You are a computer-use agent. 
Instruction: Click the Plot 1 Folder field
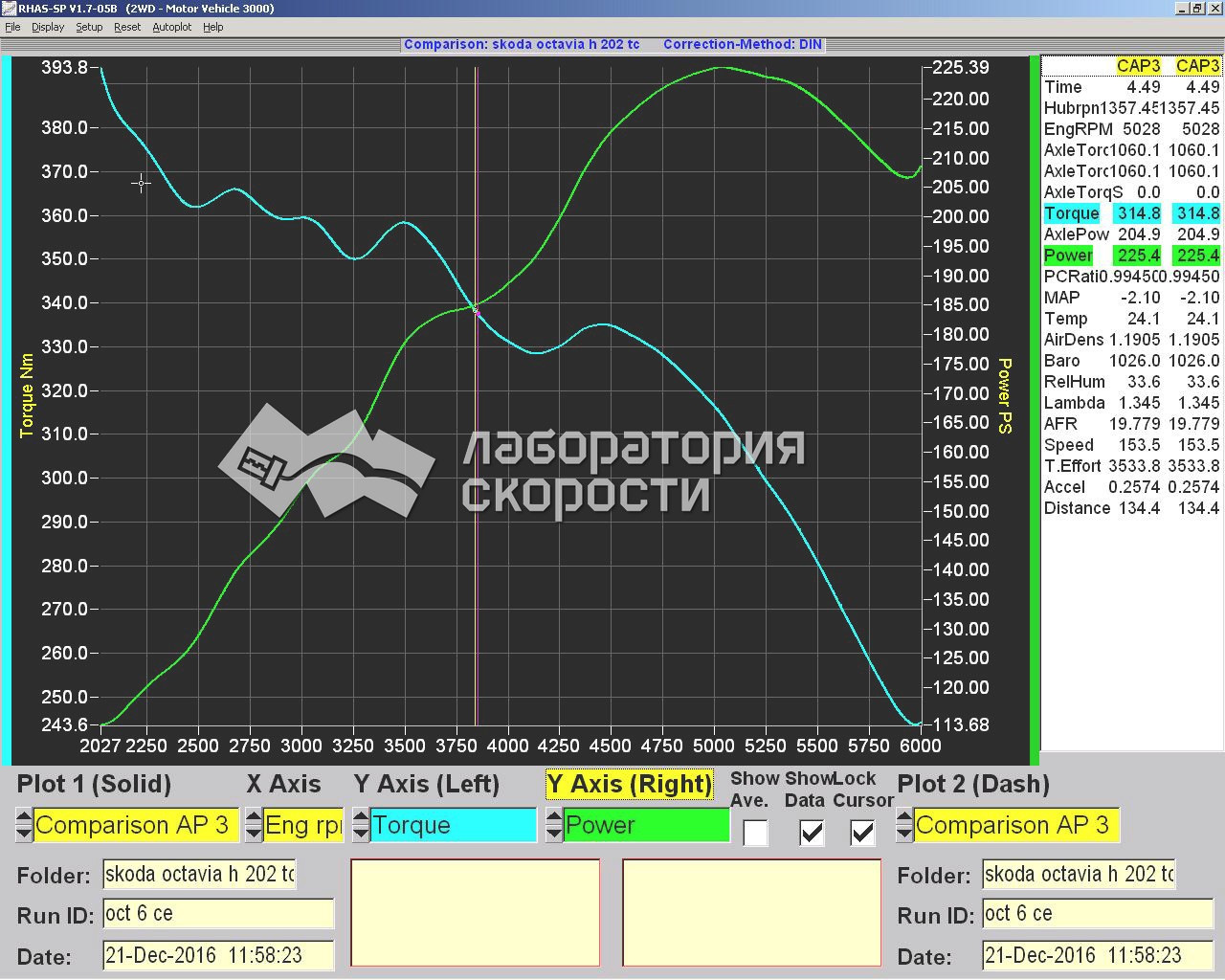[199, 874]
